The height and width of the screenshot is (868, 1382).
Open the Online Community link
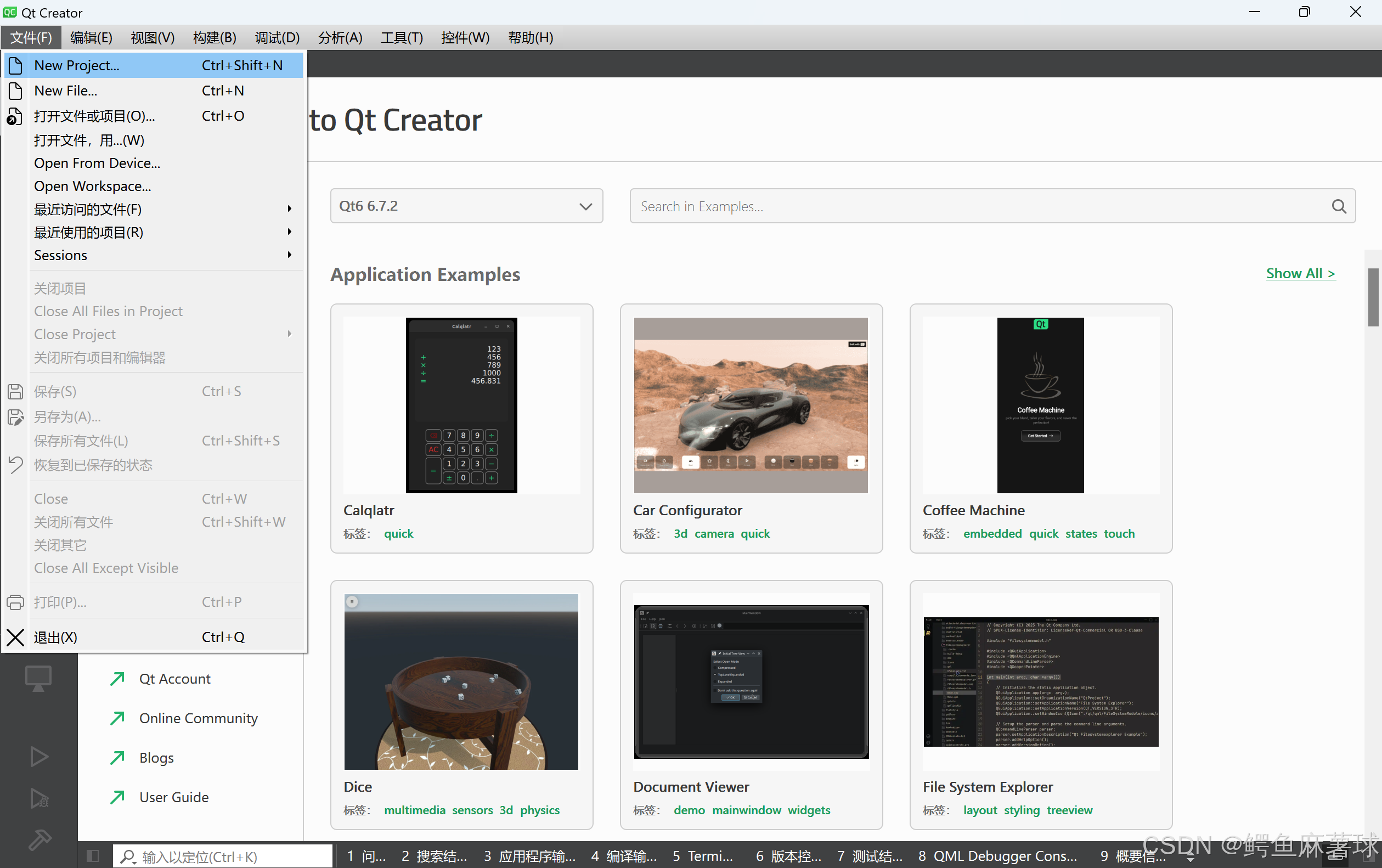click(199, 718)
